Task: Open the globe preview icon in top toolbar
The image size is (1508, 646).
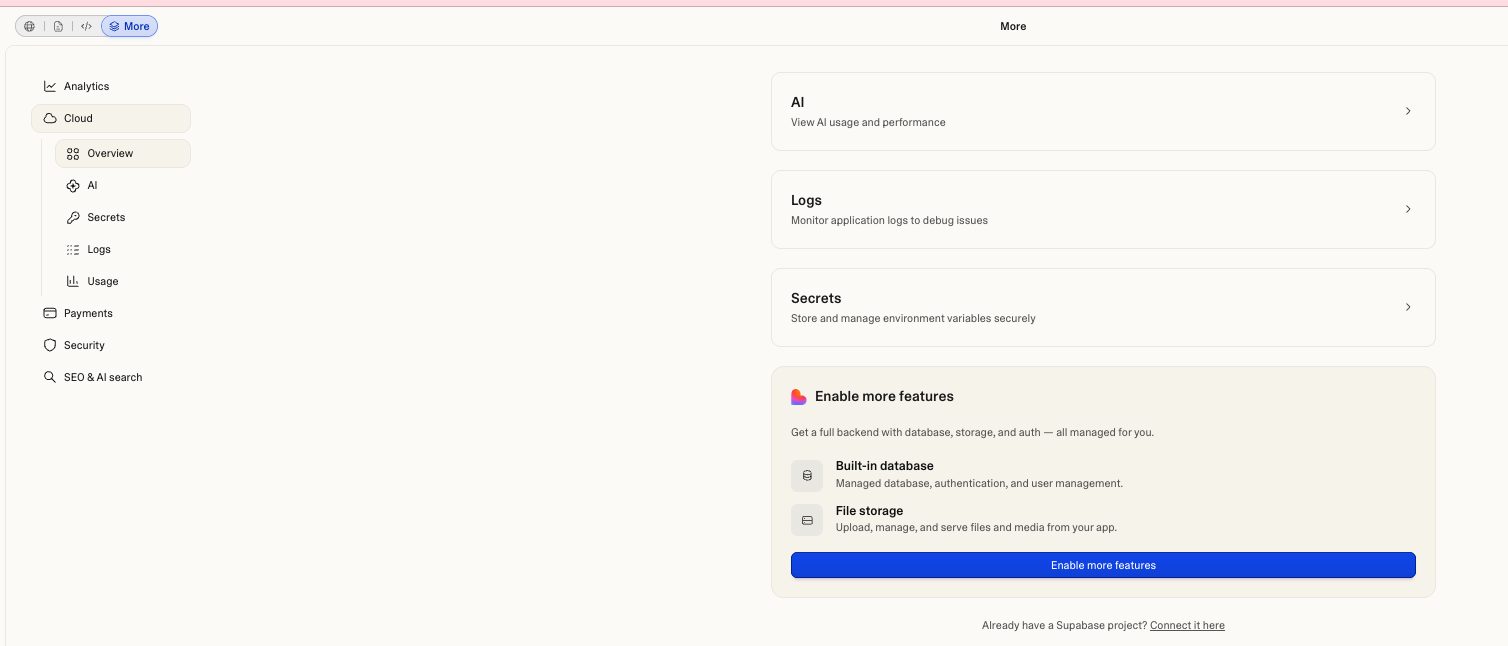Action: [29, 27]
